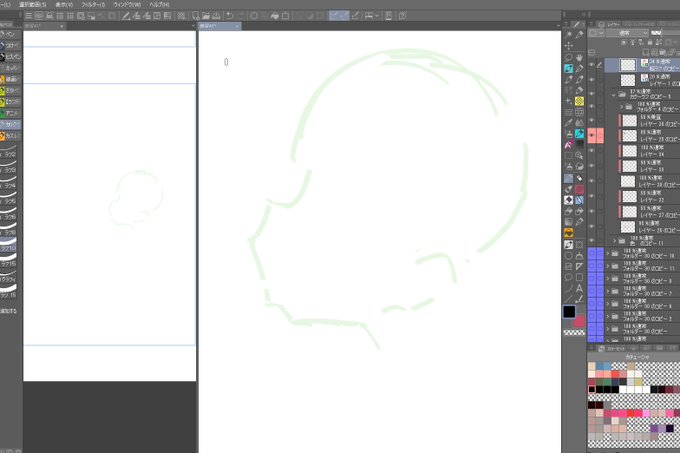Open the help question-mark icon in command bar
680x453 pixels.
coord(402,16)
